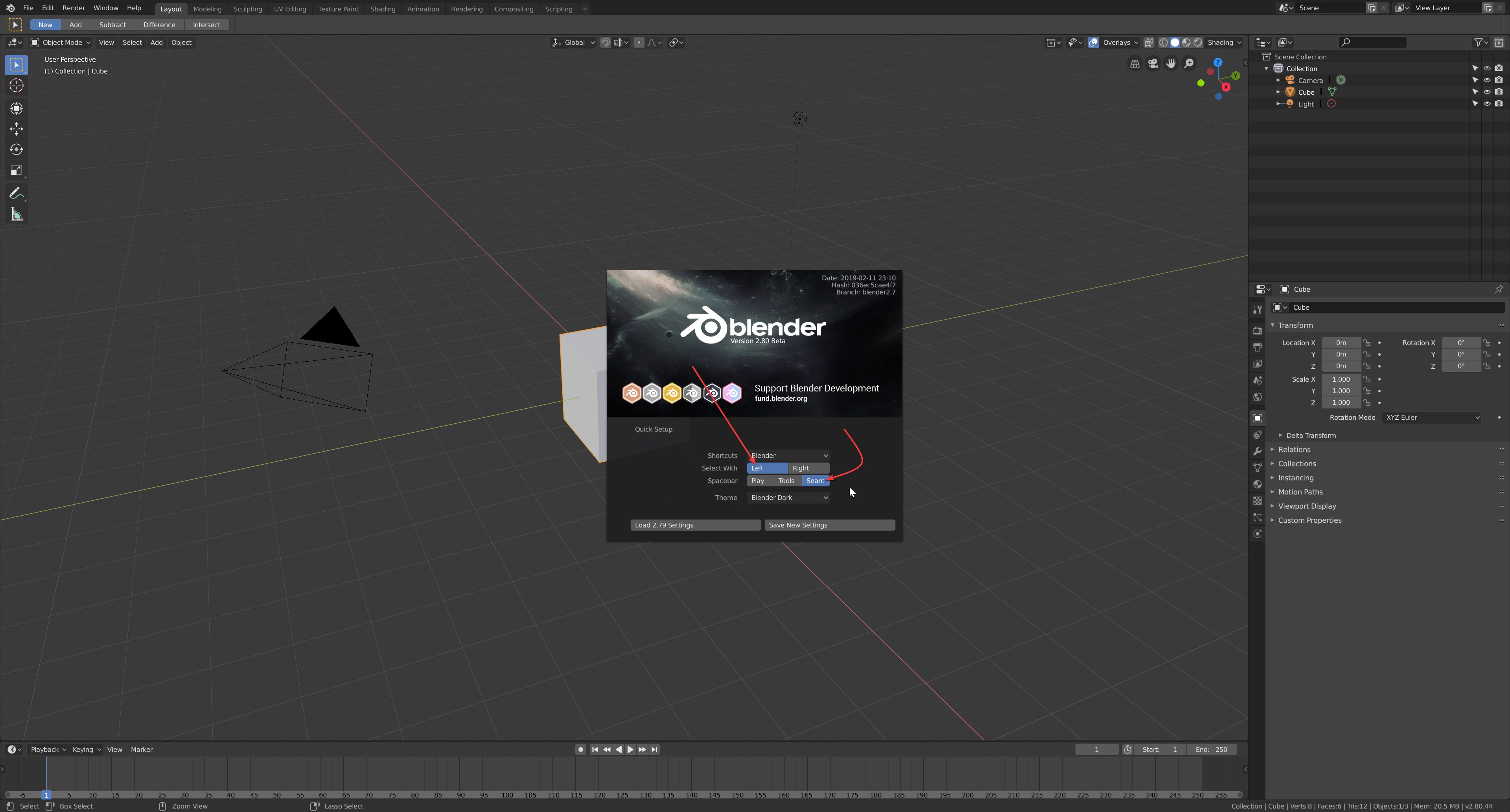Select the Annotate pencil tool
Image resolution: width=1510 pixels, height=812 pixels.
pos(17,194)
